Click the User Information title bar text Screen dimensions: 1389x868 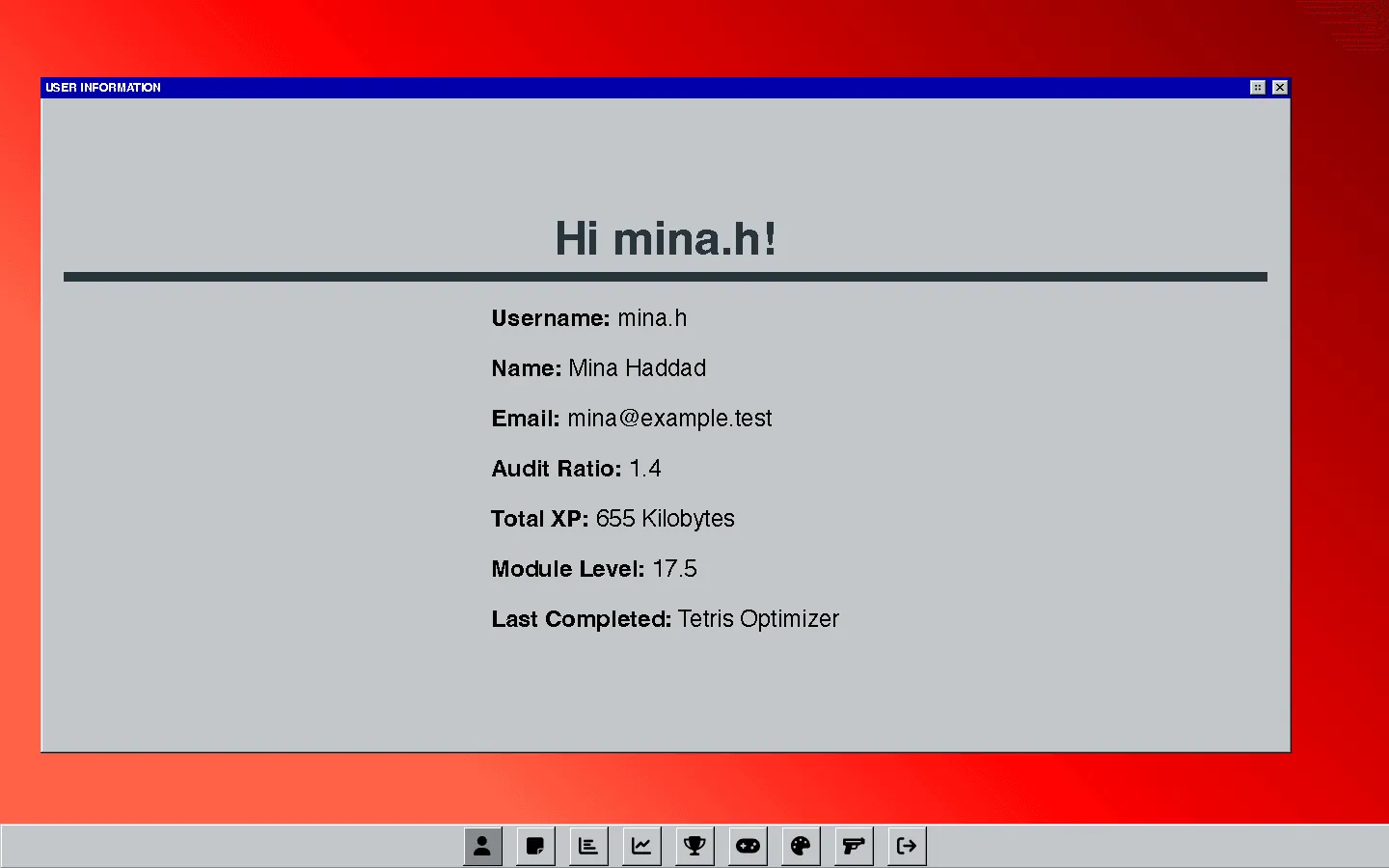(x=103, y=87)
